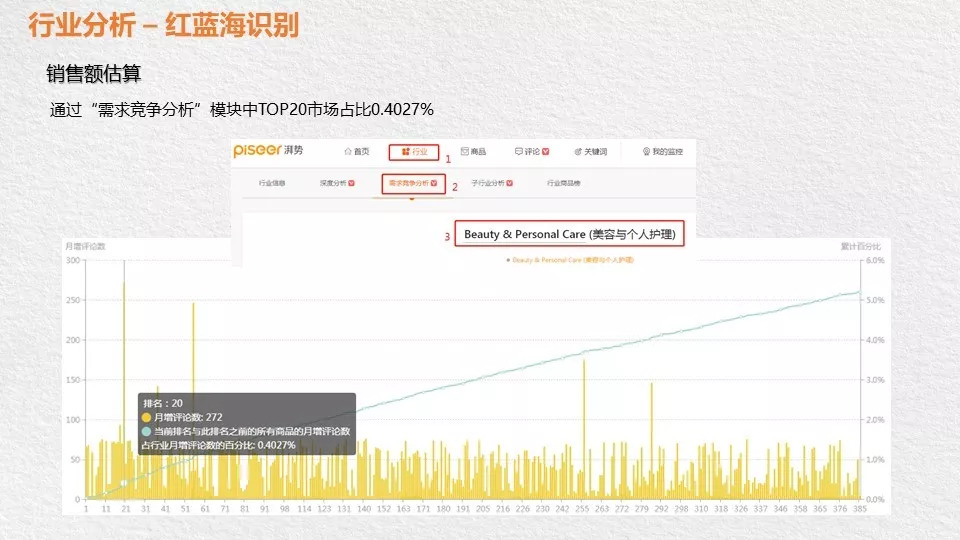
Task: Click the x-axis label 1
Action: tap(86, 509)
